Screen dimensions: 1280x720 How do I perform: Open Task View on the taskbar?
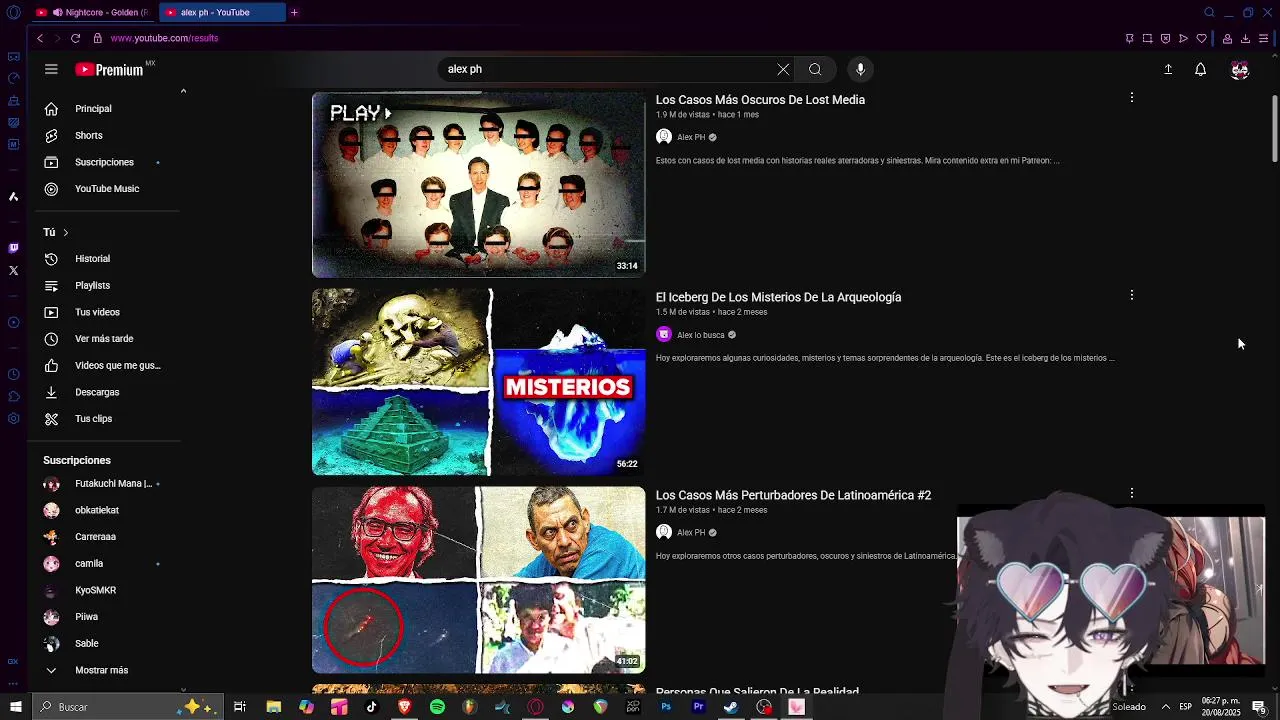pyautogui.click(x=240, y=707)
